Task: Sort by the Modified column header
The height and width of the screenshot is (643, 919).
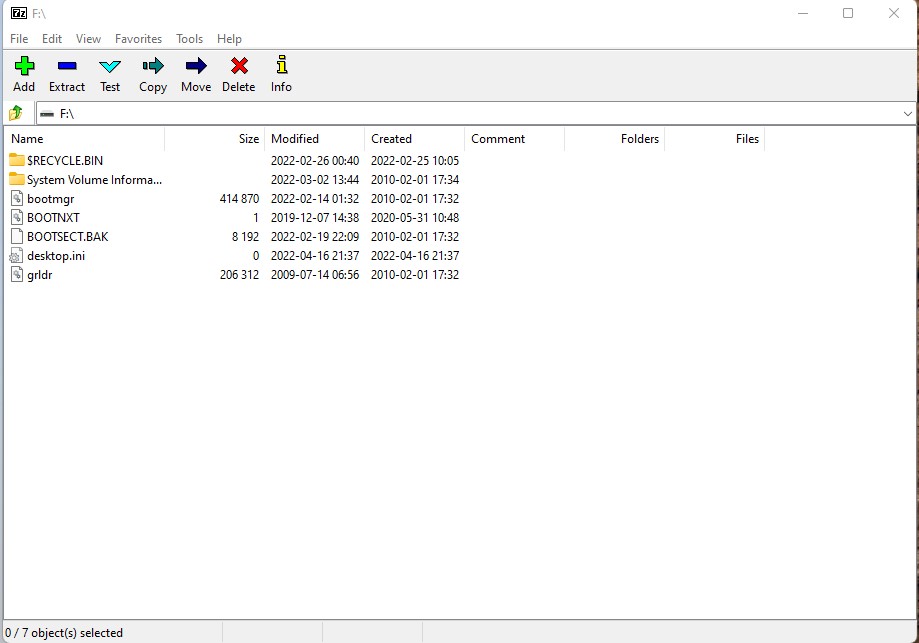Action: pos(296,139)
